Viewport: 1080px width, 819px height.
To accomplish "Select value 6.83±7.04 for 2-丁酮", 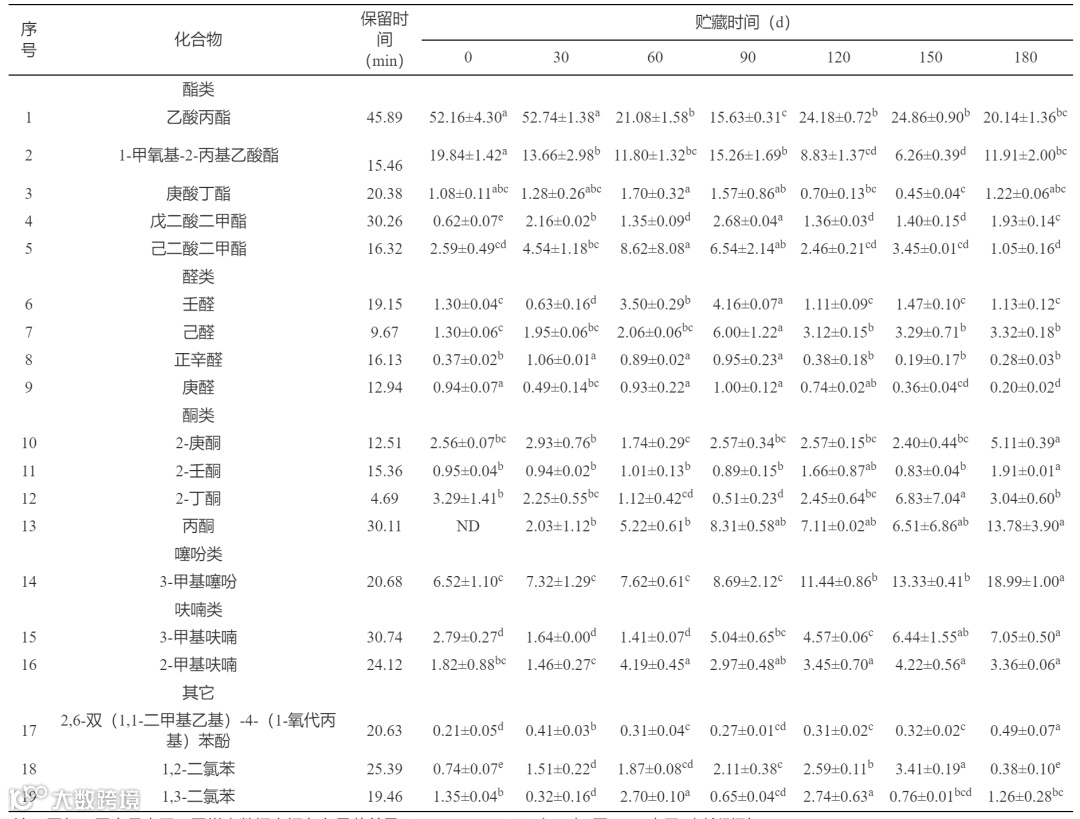I will tap(931, 498).
